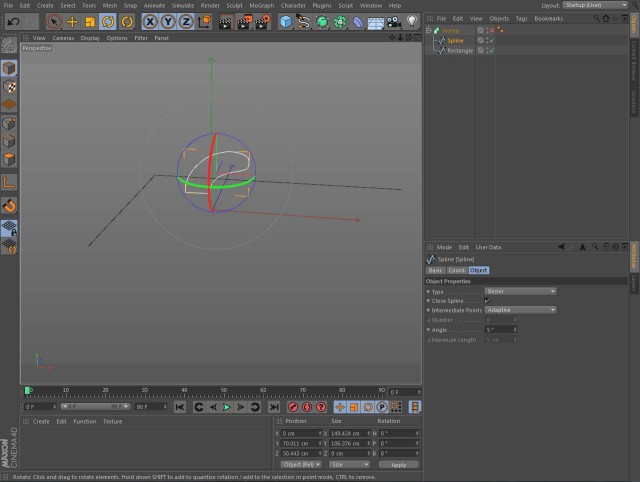Collapse the Sweep object tree
This screenshot has width=640, height=482.
coord(428,30)
